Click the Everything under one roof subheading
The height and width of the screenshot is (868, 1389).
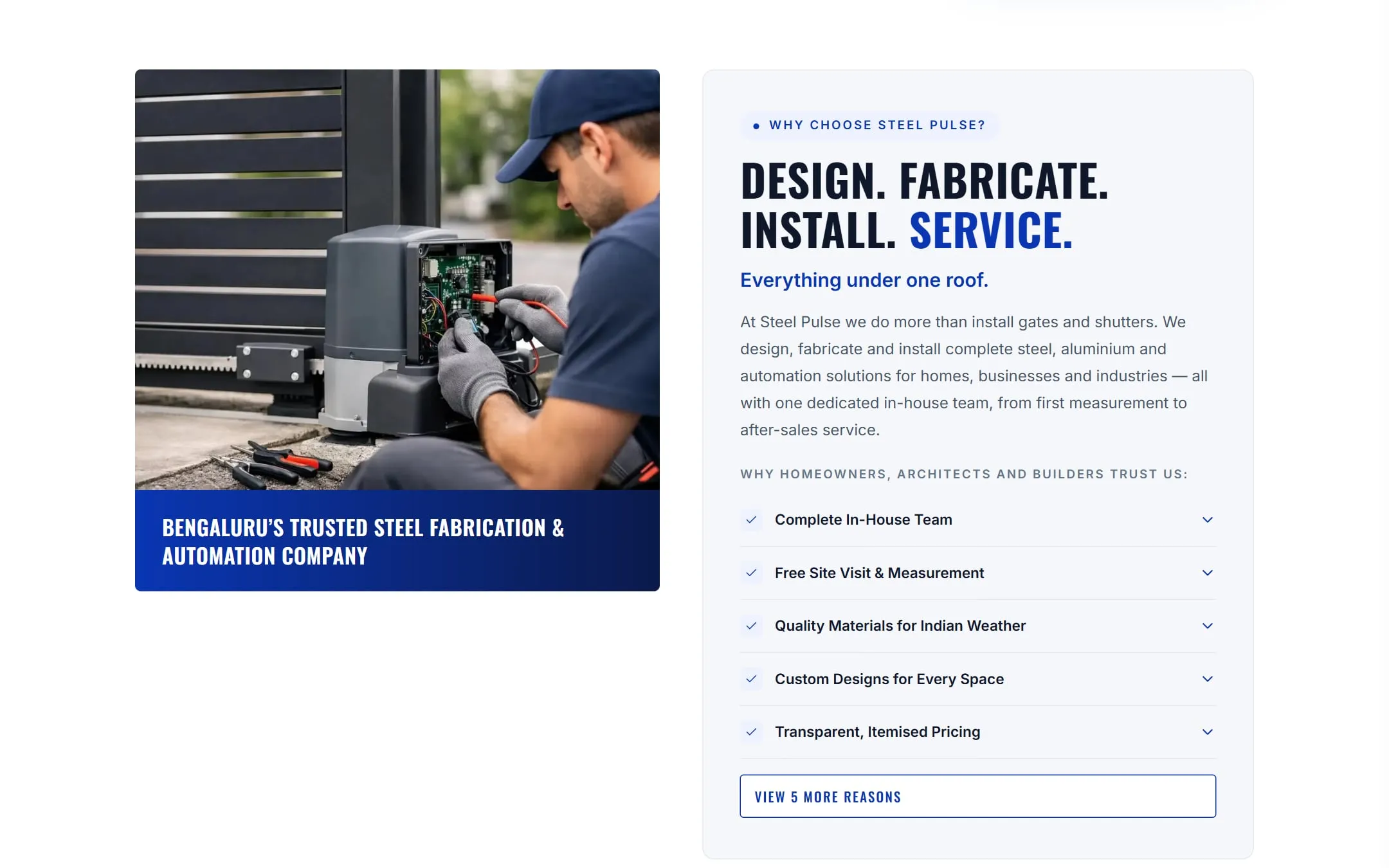point(864,280)
